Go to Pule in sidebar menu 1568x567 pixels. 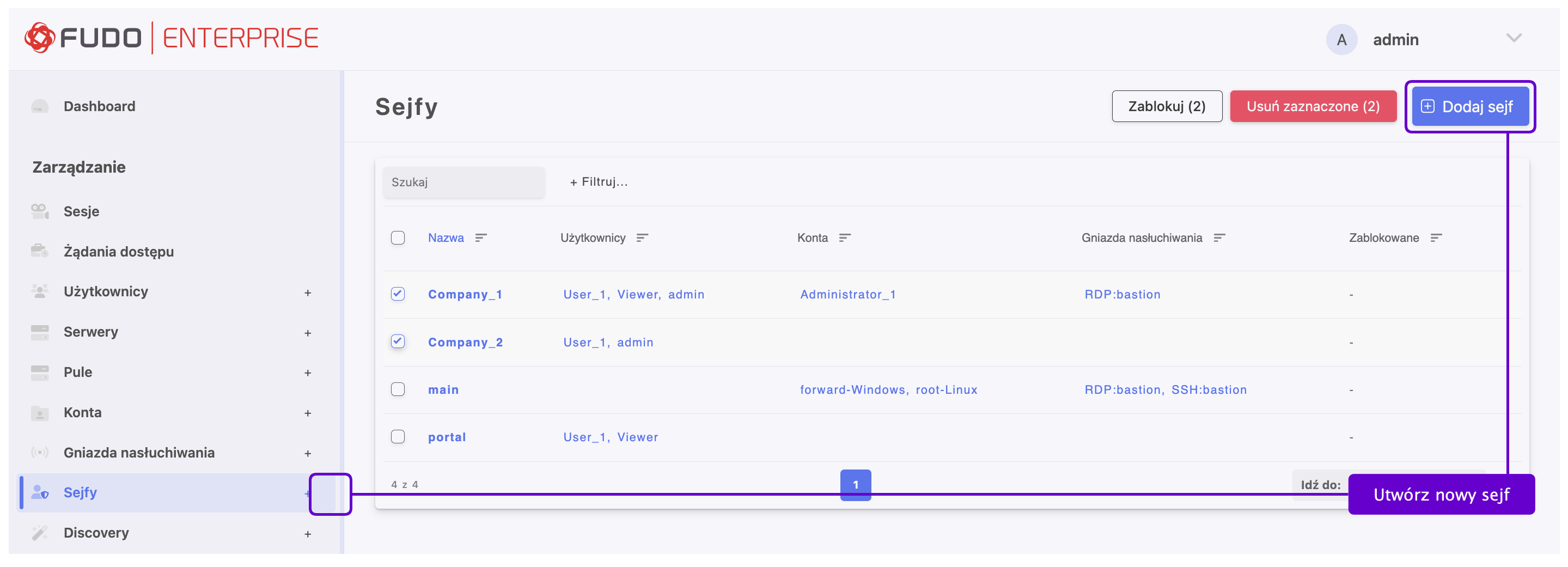(x=78, y=372)
